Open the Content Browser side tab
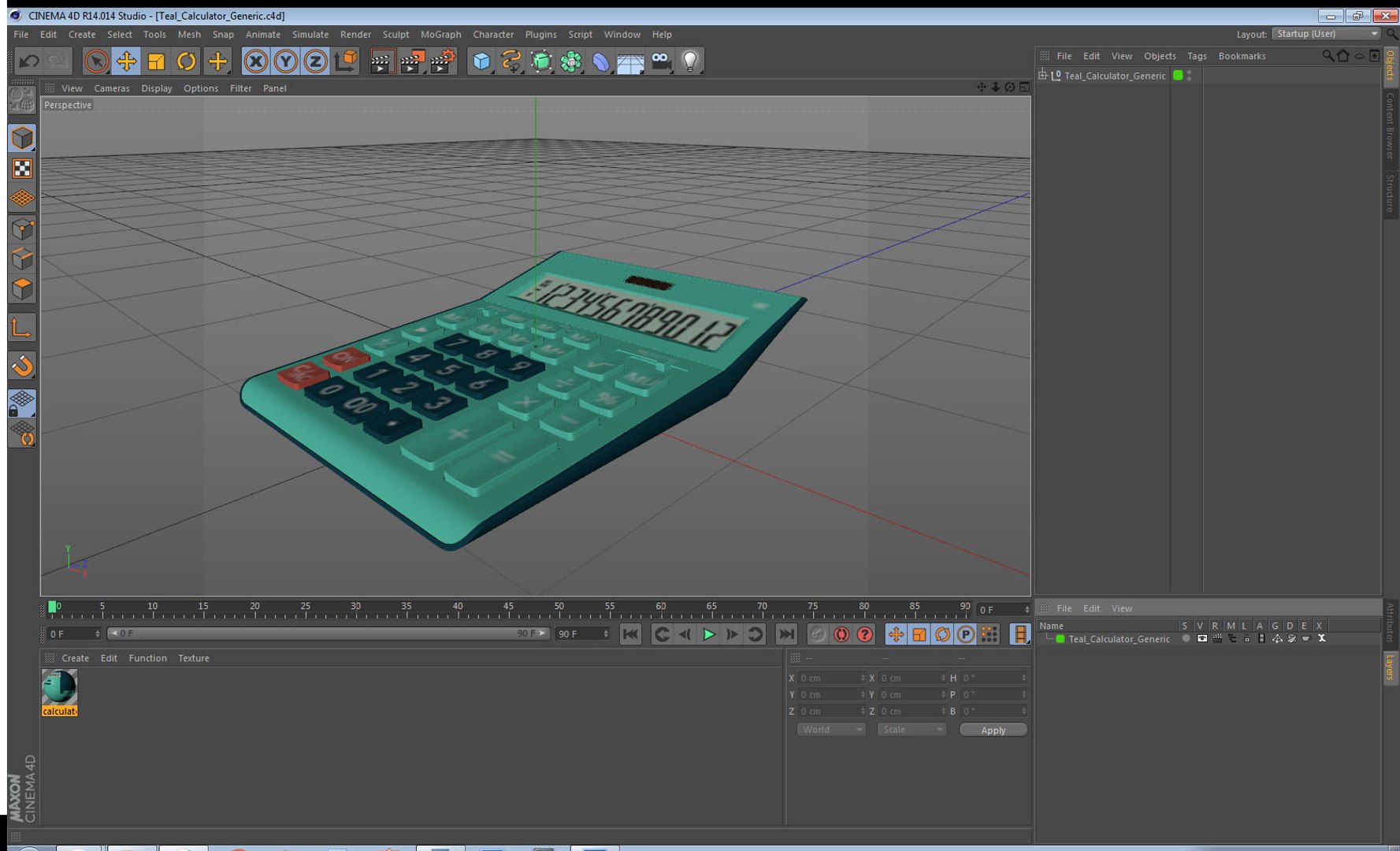 pos(1391,125)
